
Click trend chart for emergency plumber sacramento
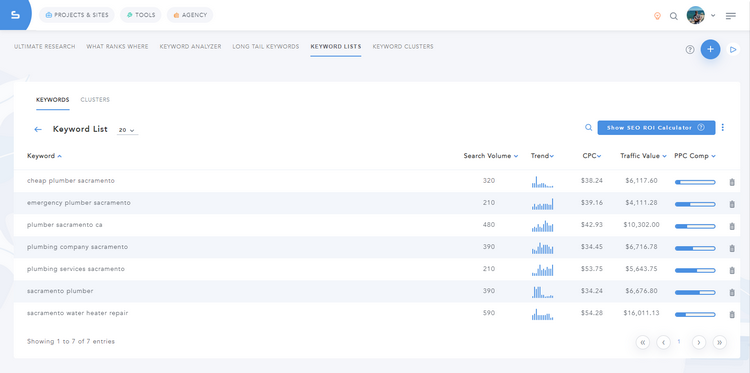pos(542,204)
